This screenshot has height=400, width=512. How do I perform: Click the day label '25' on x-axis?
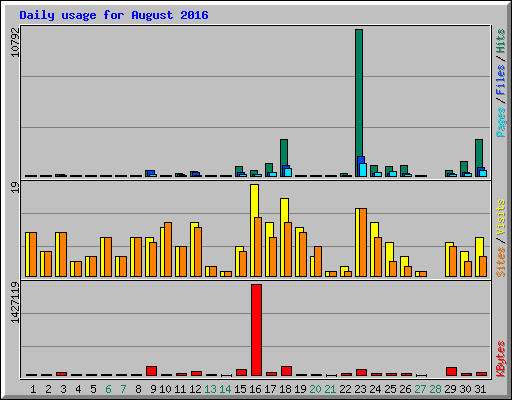click(390, 389)
